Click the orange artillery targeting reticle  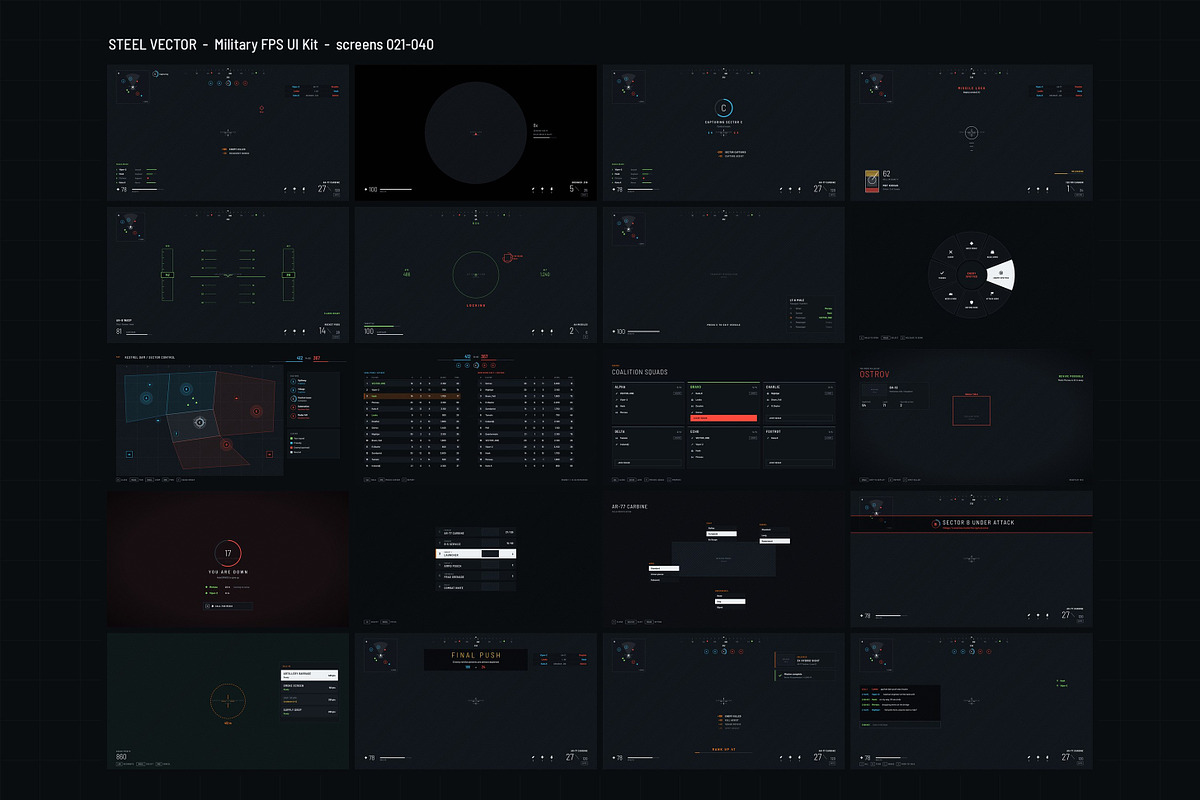coord(228,701)
